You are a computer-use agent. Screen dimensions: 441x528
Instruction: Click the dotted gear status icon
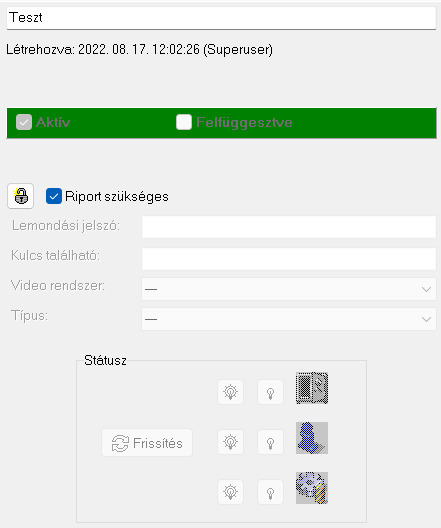tap(312, 488)
